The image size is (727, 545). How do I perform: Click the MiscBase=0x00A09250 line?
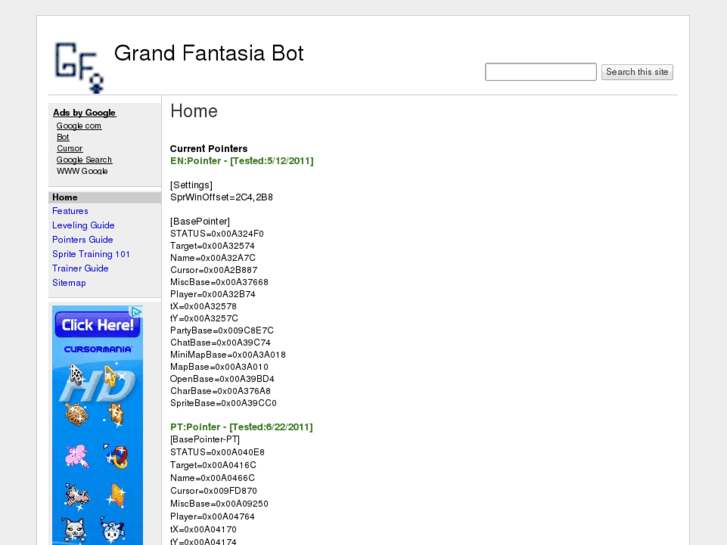pyautogui.click(x=219, y=504)
